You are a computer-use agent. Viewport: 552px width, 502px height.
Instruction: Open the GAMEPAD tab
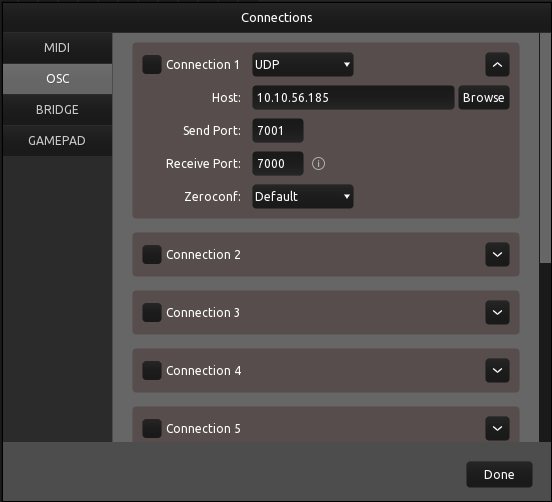(x=57, y=140)
